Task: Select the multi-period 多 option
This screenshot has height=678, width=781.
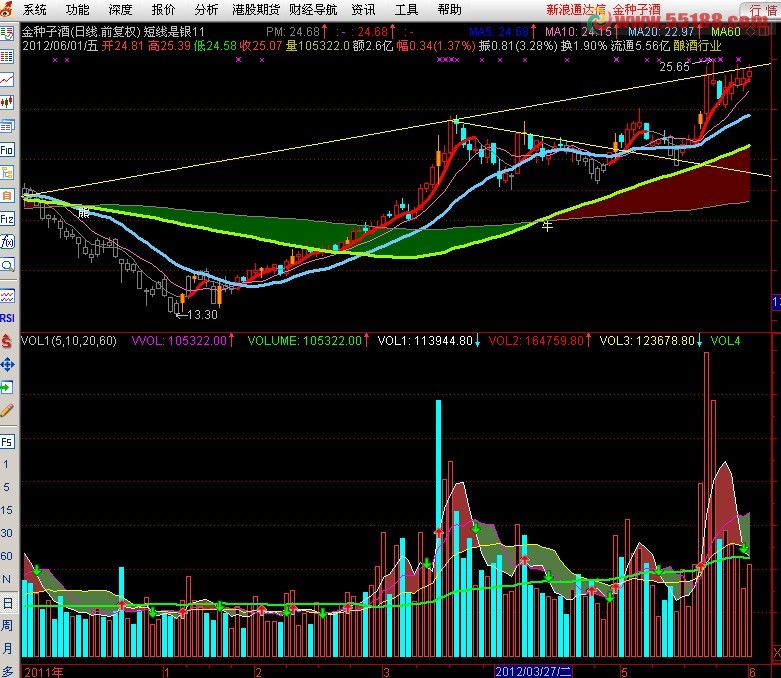Action: (6, 672)
